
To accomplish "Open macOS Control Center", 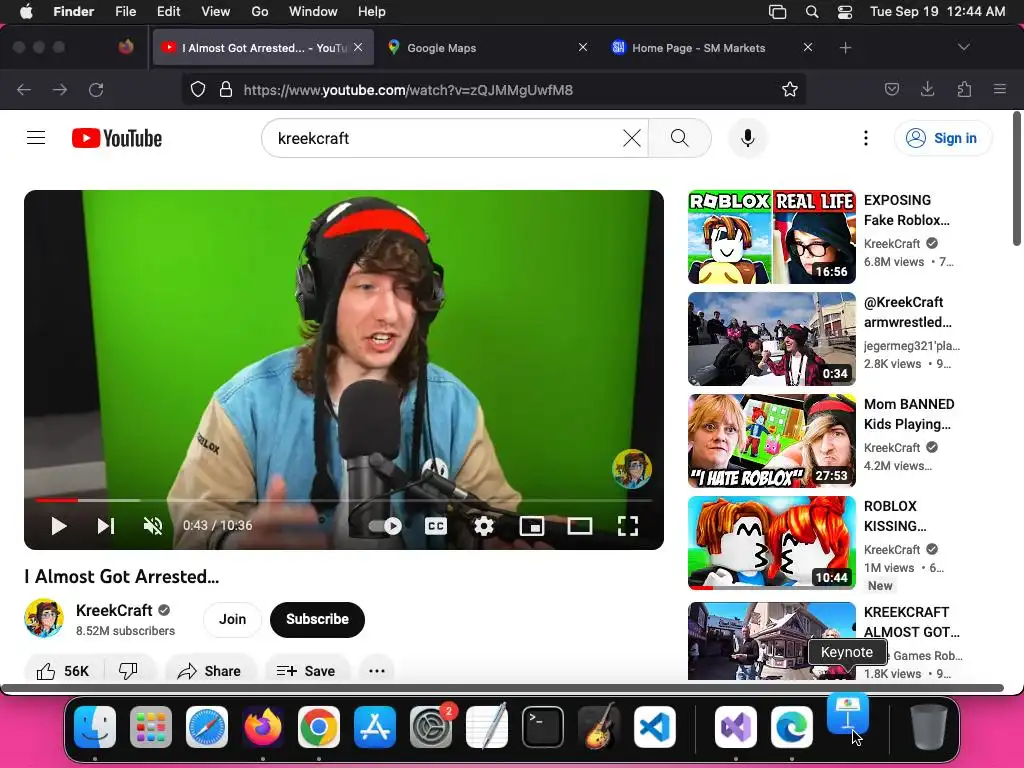I will 845,12.
